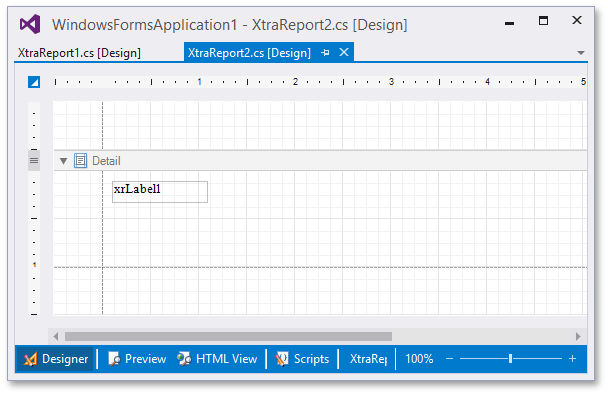Switch to XtraReport1.cs [Design] tab
This screenshot has width=608, height=395.
(79, 53)
